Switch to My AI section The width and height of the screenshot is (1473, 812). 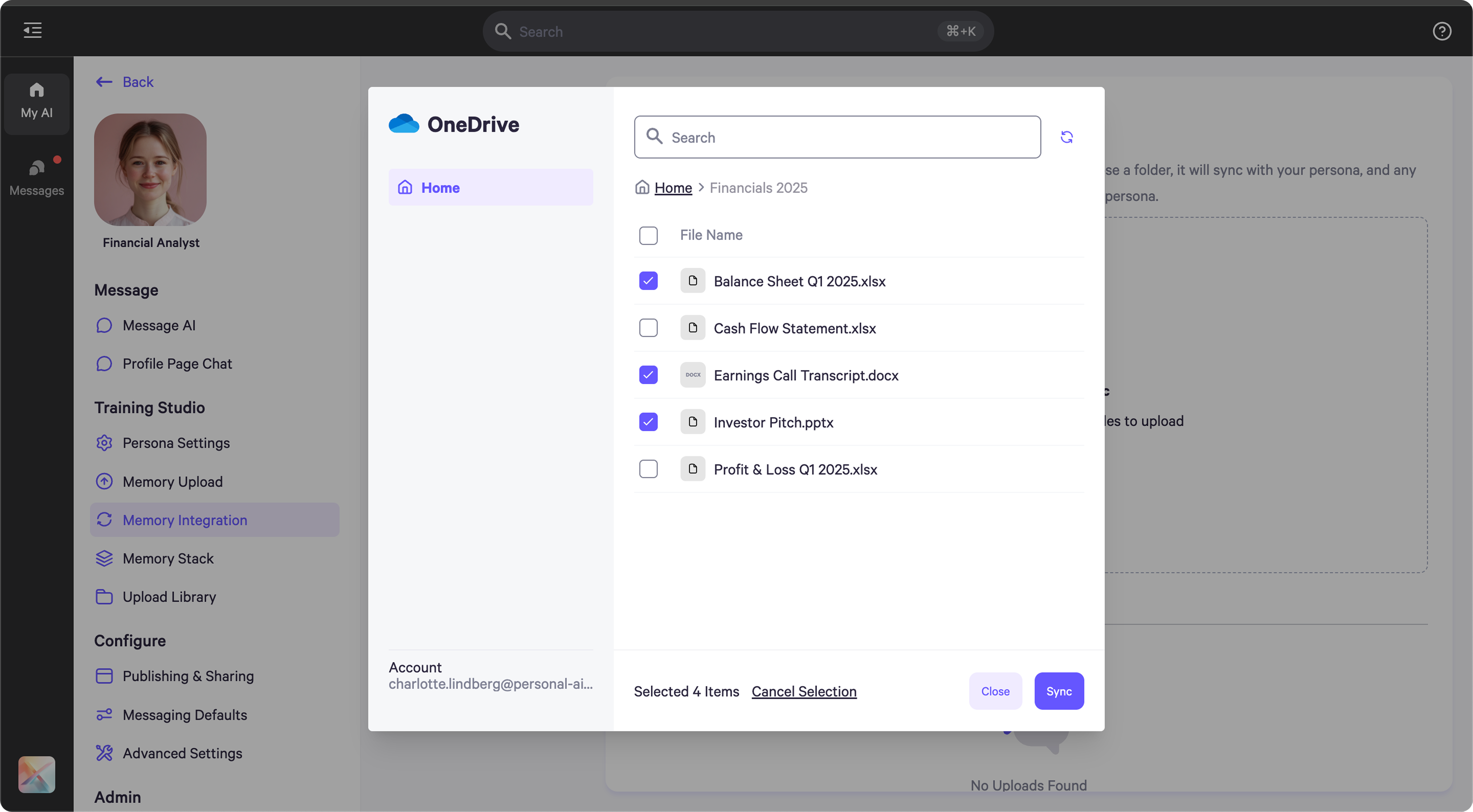pyautogui.click(x=36, y=103)
